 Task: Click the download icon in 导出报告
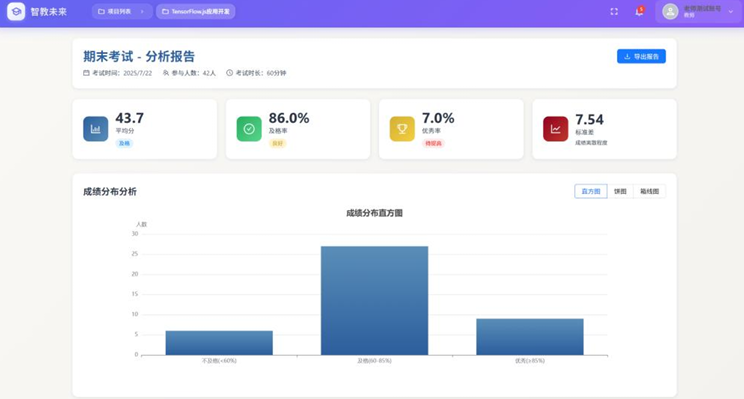click(x=627, y=56)
